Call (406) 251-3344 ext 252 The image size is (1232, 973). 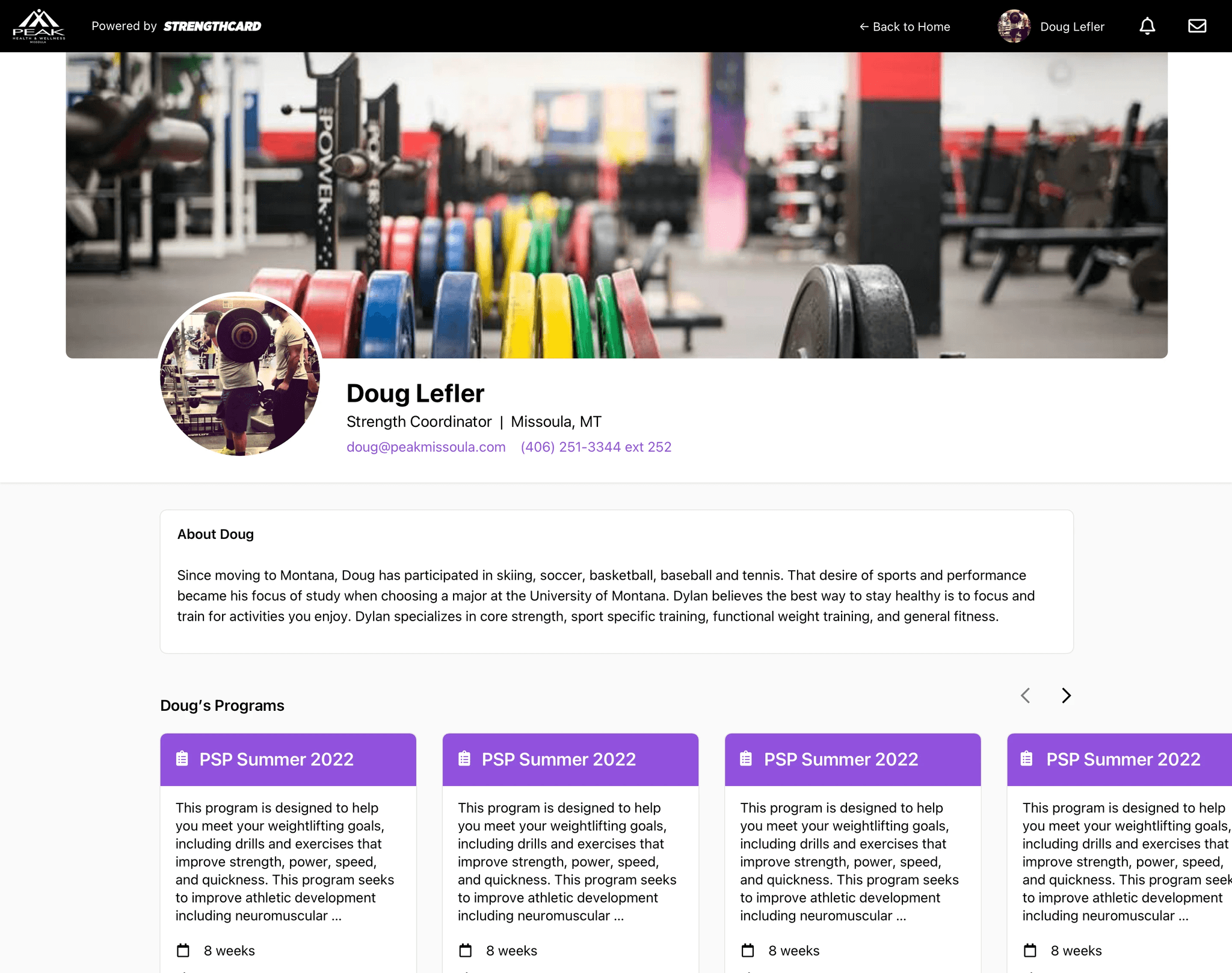click(x=596, y=447)
